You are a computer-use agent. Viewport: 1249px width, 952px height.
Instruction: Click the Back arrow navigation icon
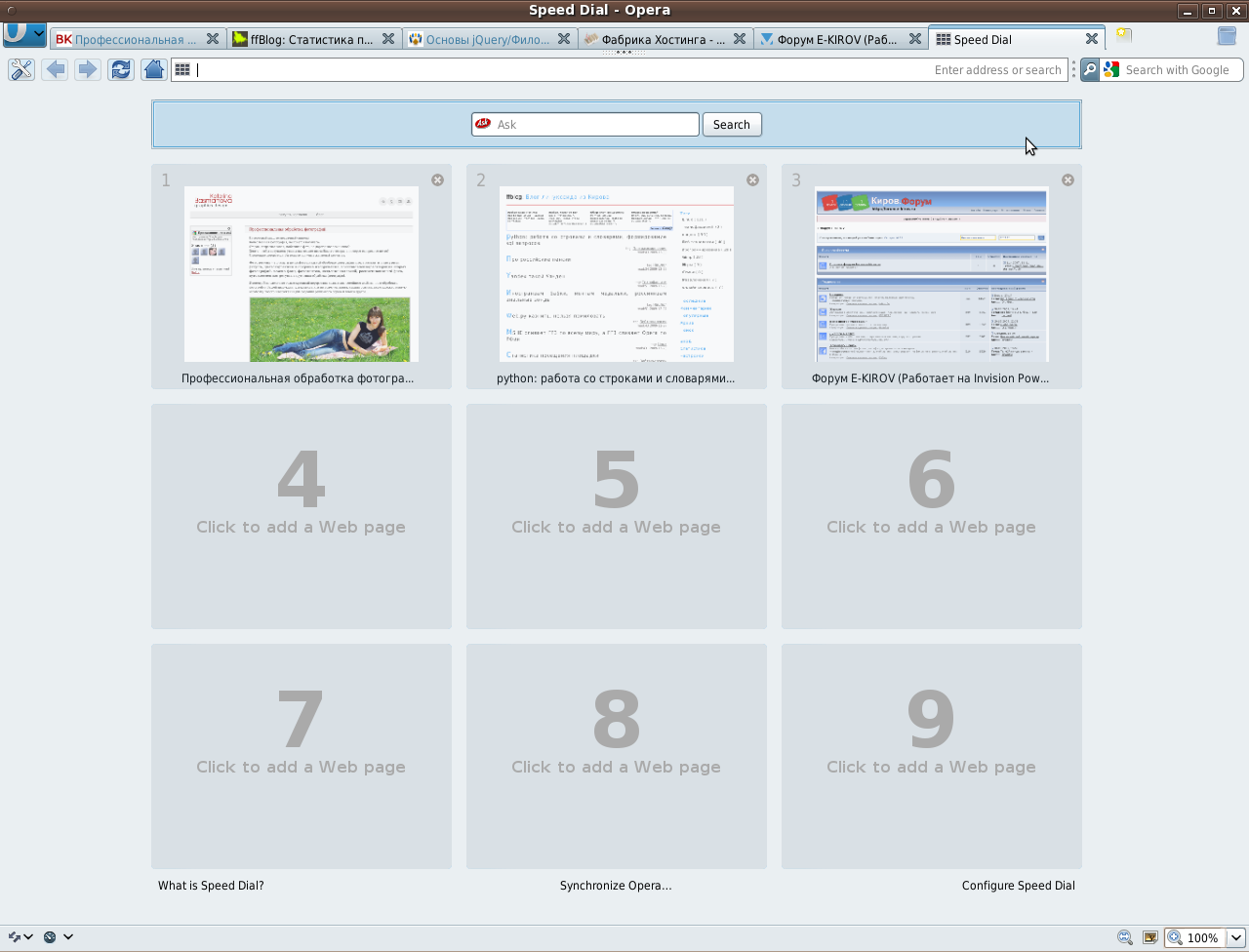click(x=55, y=69)
